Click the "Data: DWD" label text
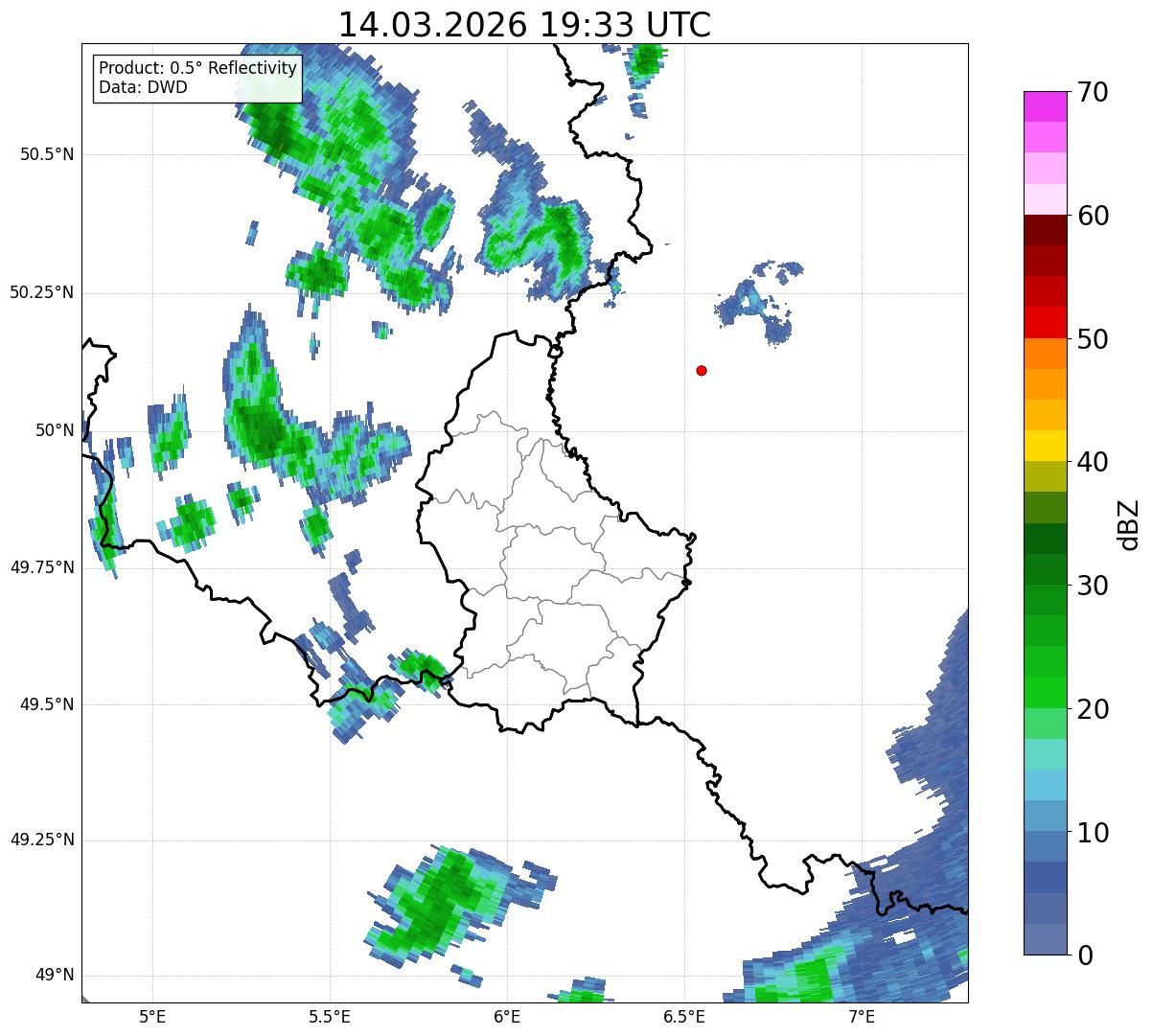This screenshot has width=1152, height=1036. tap(143, 87)
